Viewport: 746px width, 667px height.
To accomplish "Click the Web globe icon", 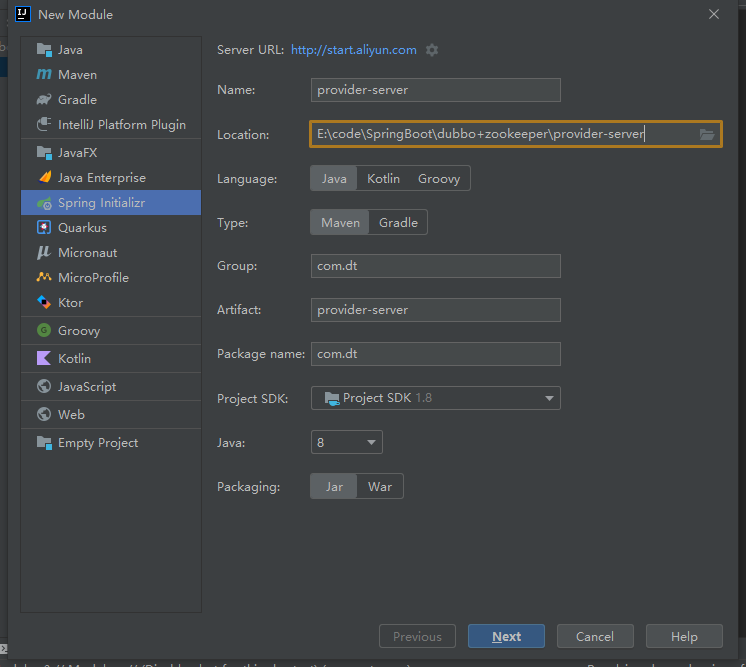I will pyautogui.click(x=44, y=414).
